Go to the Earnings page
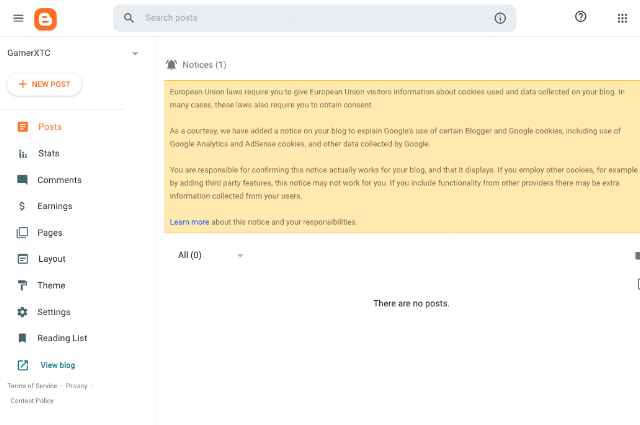The height and width of the screenshot is (425, 640). (55, 206)
